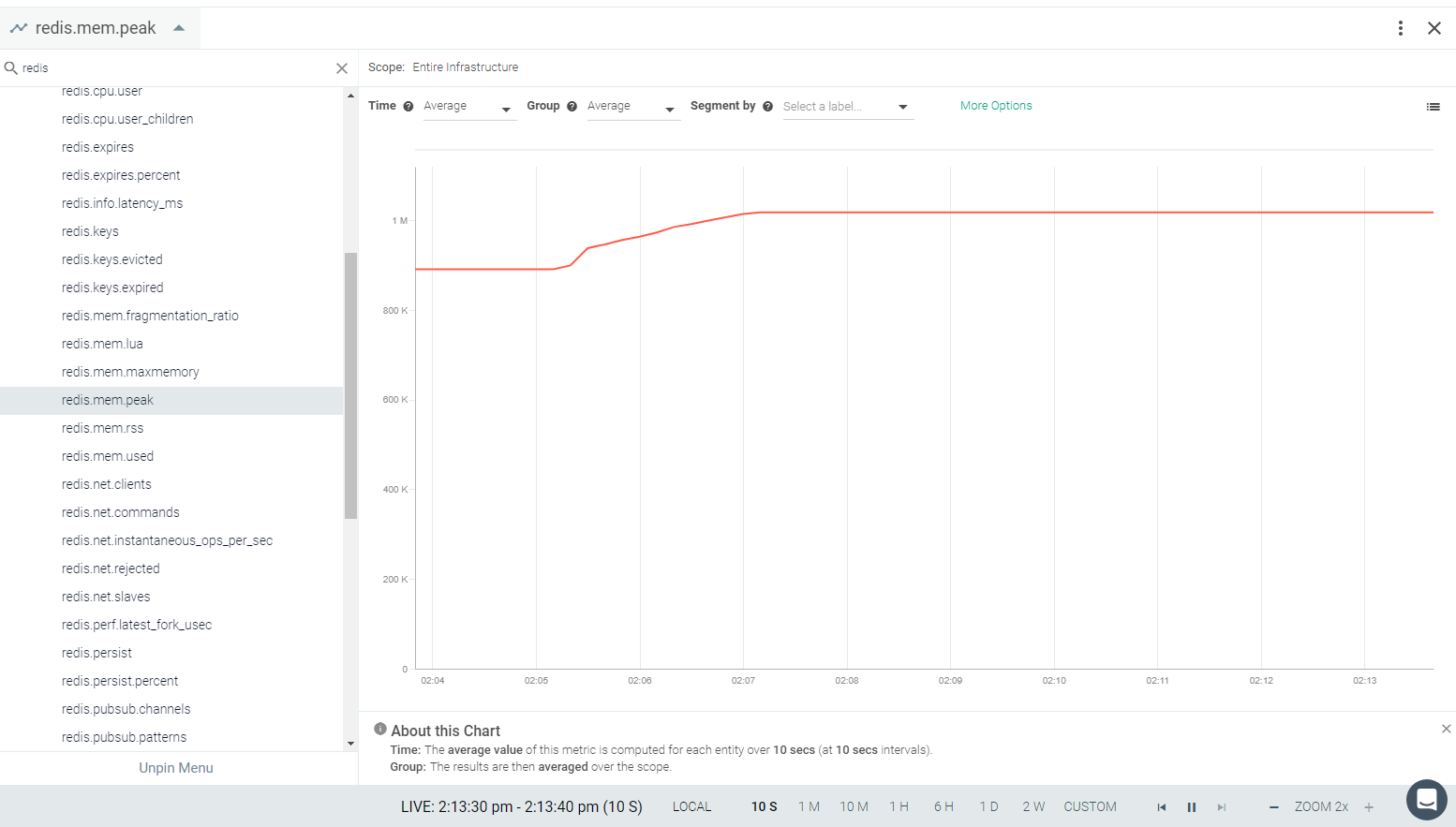Toggle the chart legend list icon
1456x827 pixels.
1434,107
